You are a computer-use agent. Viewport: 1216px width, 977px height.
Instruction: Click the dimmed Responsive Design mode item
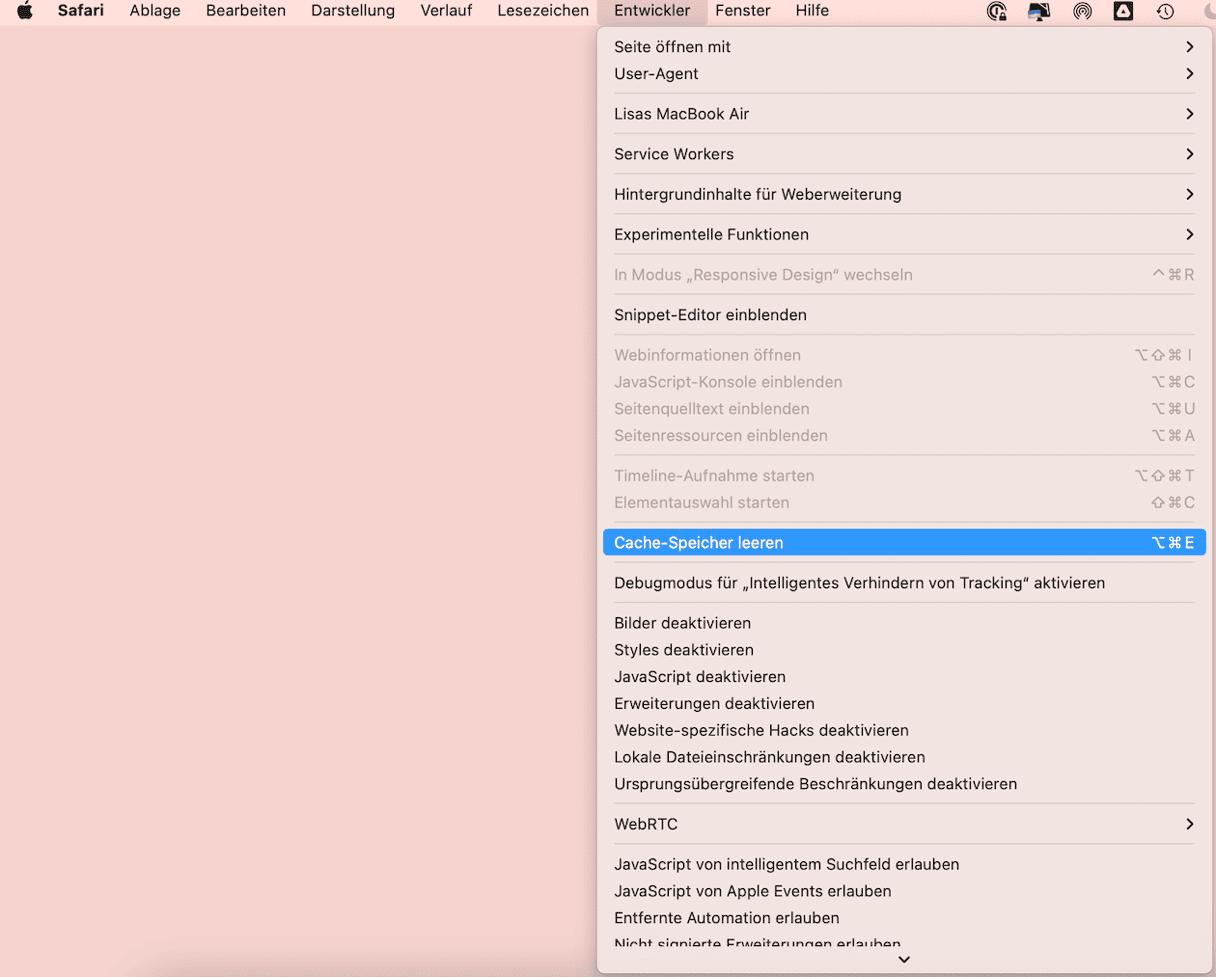point(904,275)
